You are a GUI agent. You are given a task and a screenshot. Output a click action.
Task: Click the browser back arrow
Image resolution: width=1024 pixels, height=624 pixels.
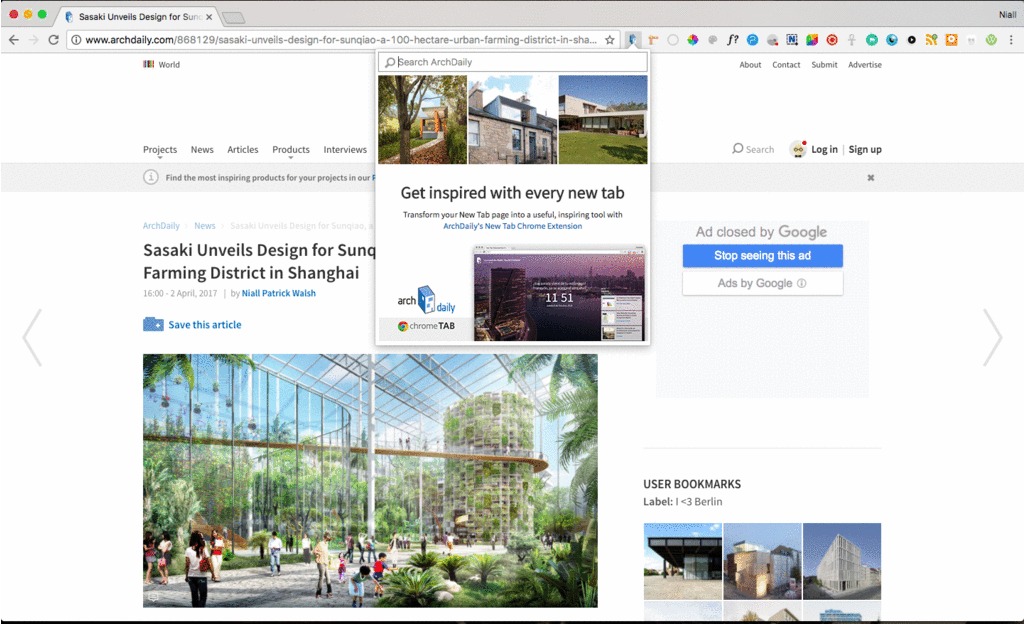point(15,40)
